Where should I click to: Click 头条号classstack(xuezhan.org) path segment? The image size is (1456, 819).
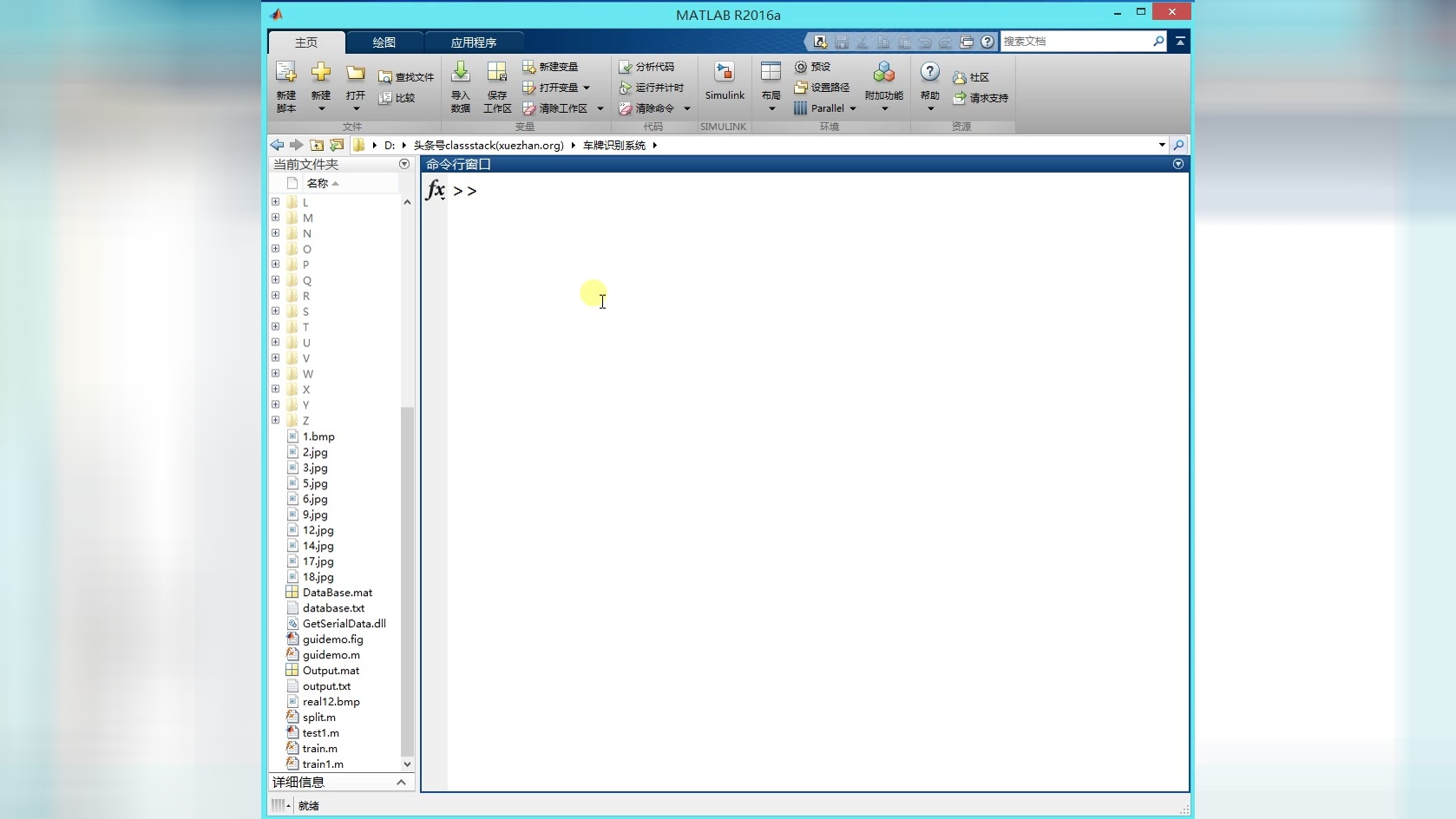[x=489, y=145]
